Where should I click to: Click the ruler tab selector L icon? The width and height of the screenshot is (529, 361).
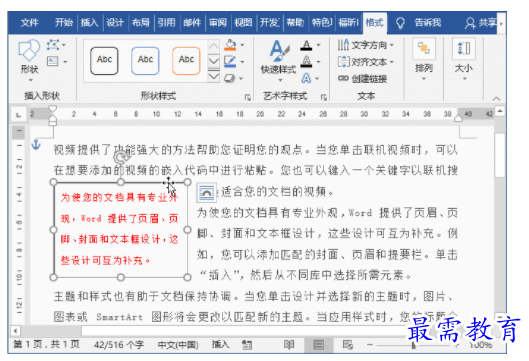point(19,115)
